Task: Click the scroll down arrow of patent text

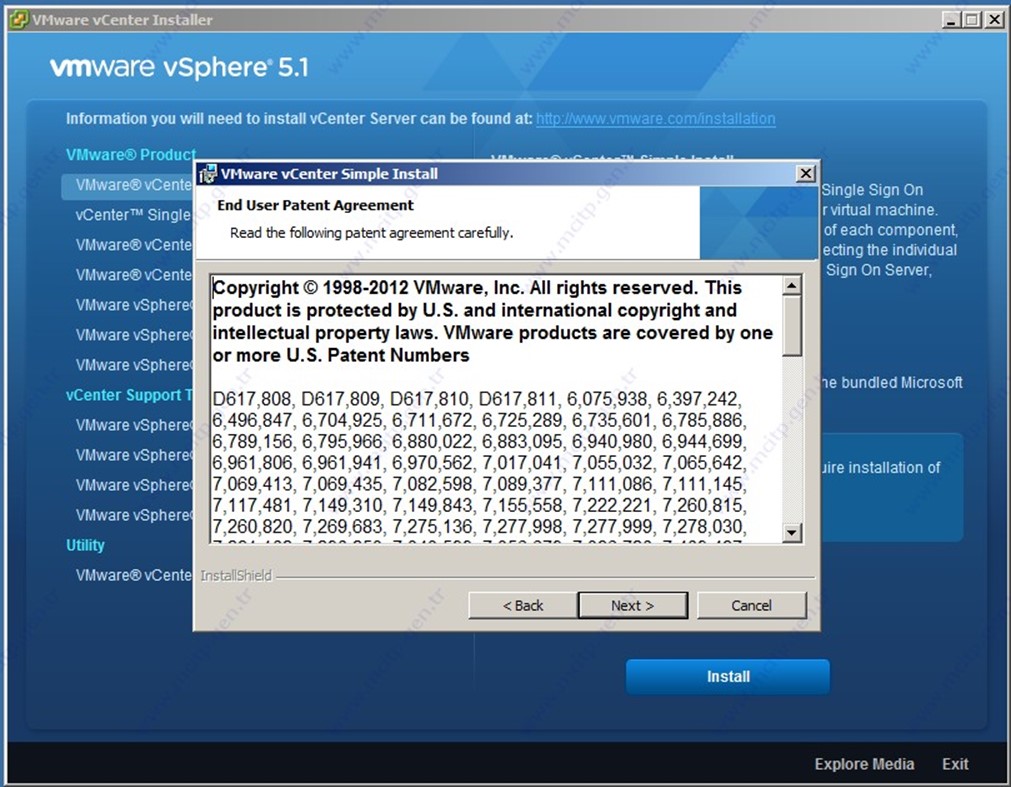Action: pyautogui.click(x=792, y=532)
